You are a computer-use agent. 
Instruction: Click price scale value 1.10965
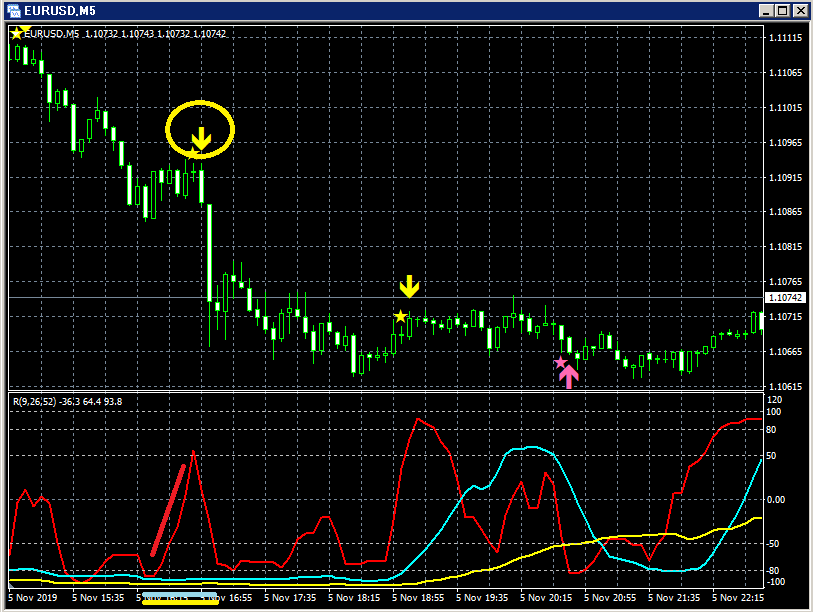[785, 143]
